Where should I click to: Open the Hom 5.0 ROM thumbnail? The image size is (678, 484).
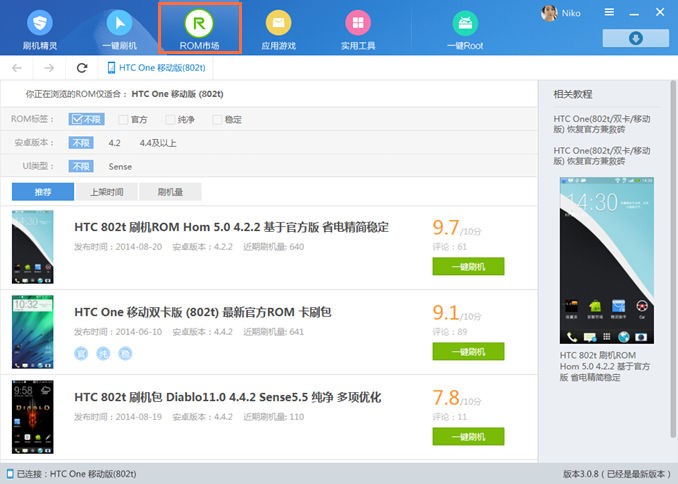pos(33,247)
